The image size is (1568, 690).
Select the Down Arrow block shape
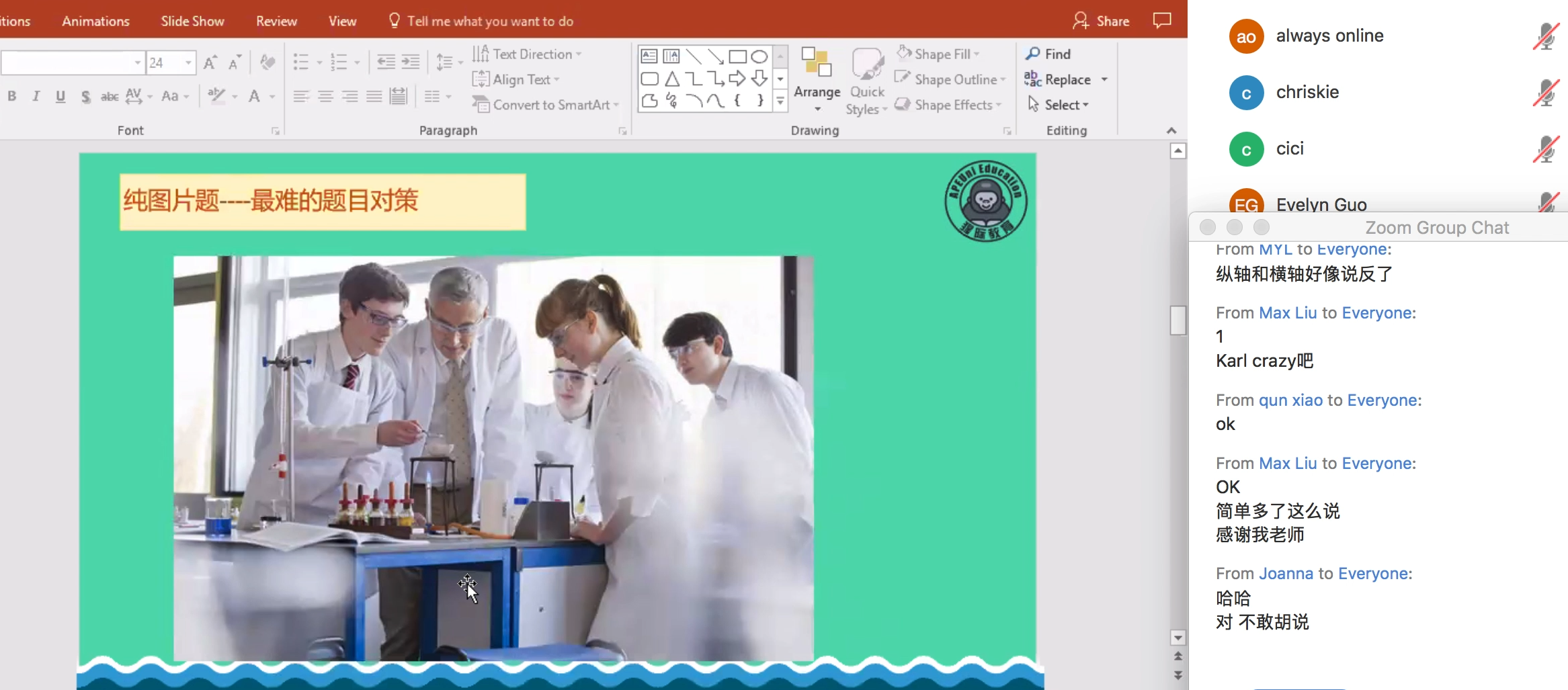tap(759, 79)
